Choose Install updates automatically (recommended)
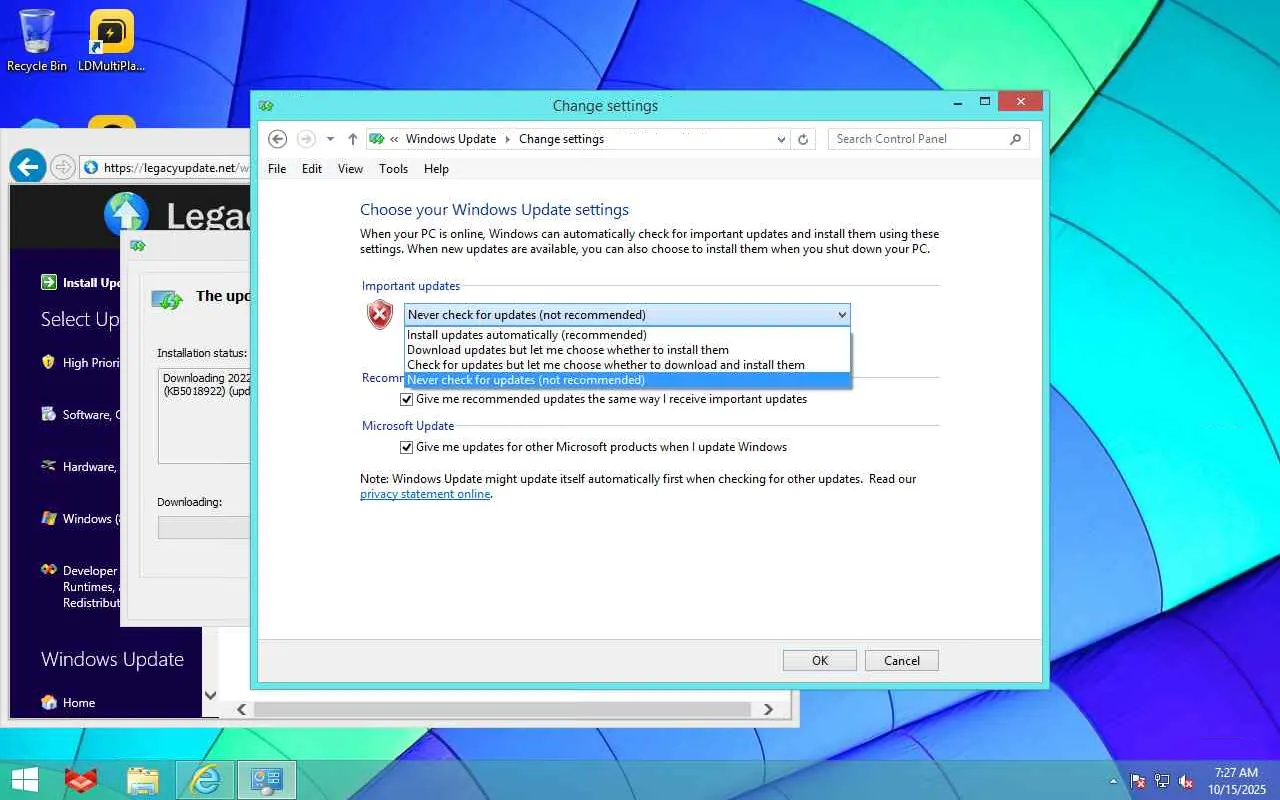1280x800 pixels. [627, 335]
